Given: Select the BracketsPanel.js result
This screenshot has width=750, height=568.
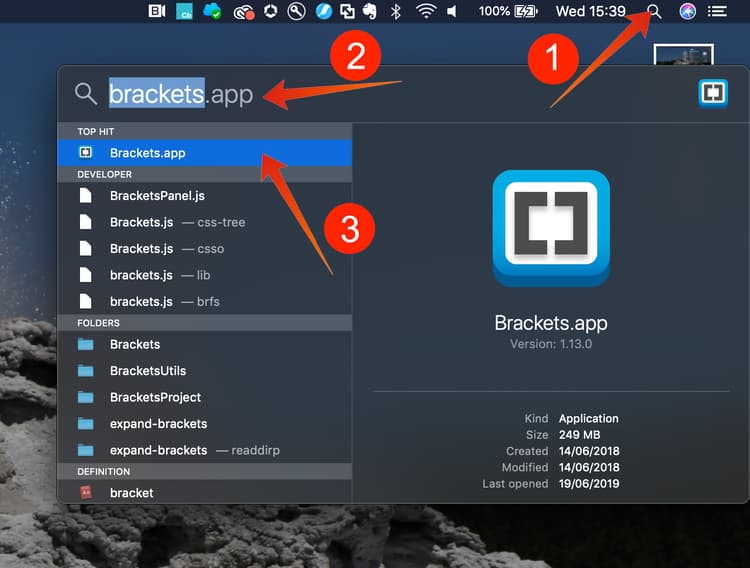Looking at the screenshot, I should coord(205,196).
